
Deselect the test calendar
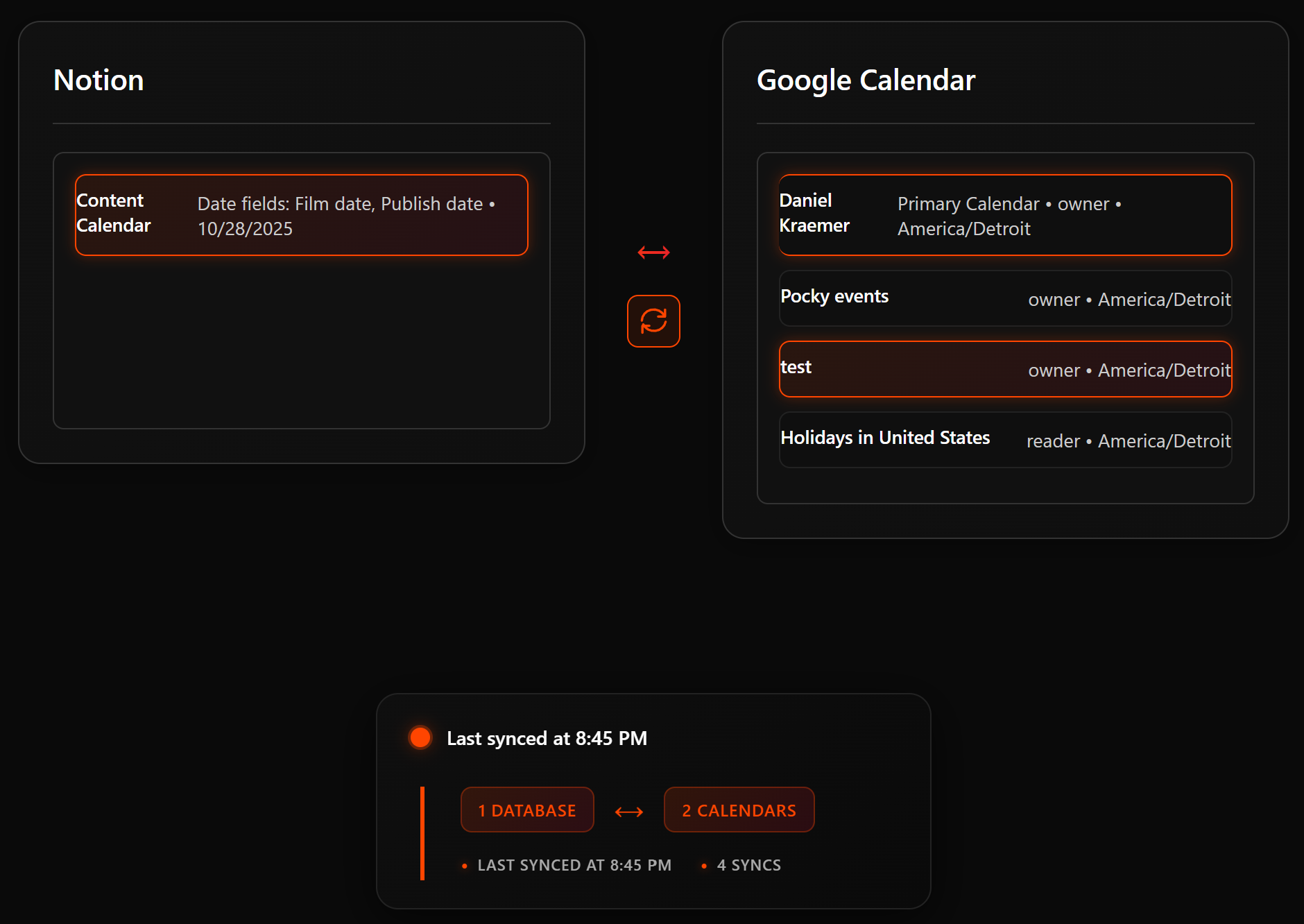click(1005, 369)
